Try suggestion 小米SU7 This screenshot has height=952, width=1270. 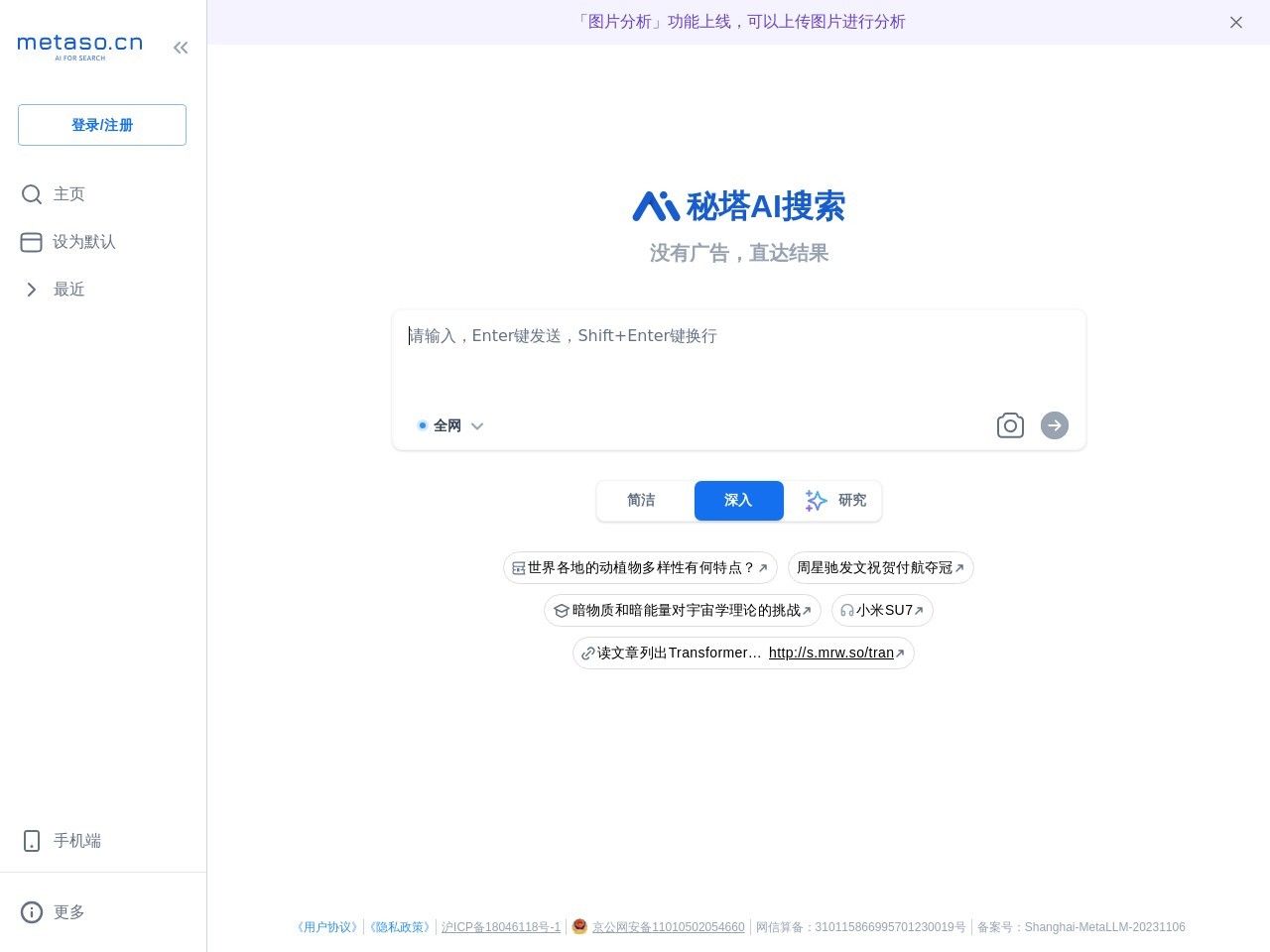pos(882,611)
